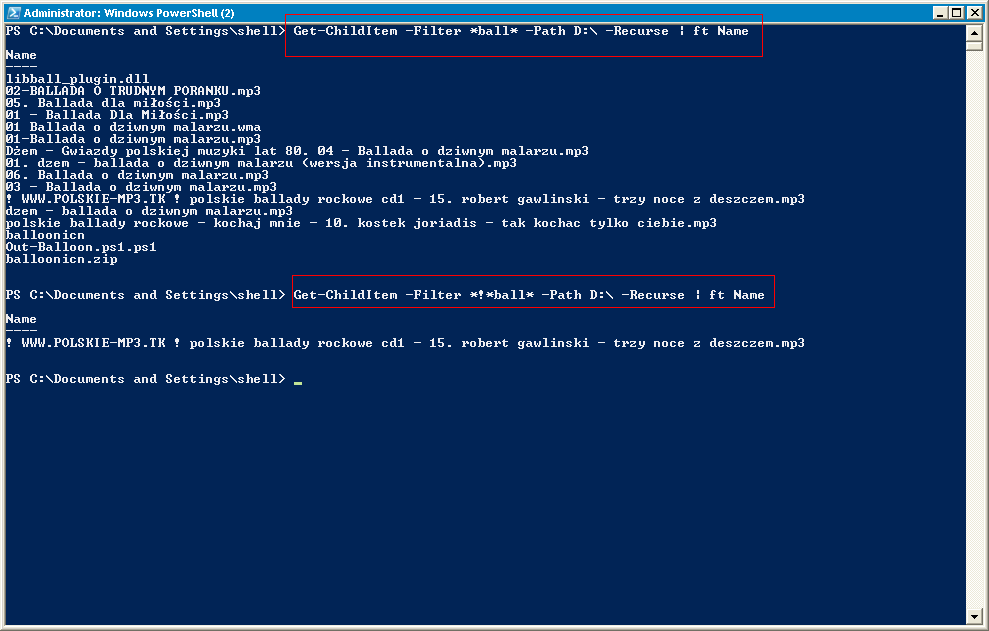Maximize the PowerShell window
The width and height of the screenshot is (989, 631).
point(956,13)
